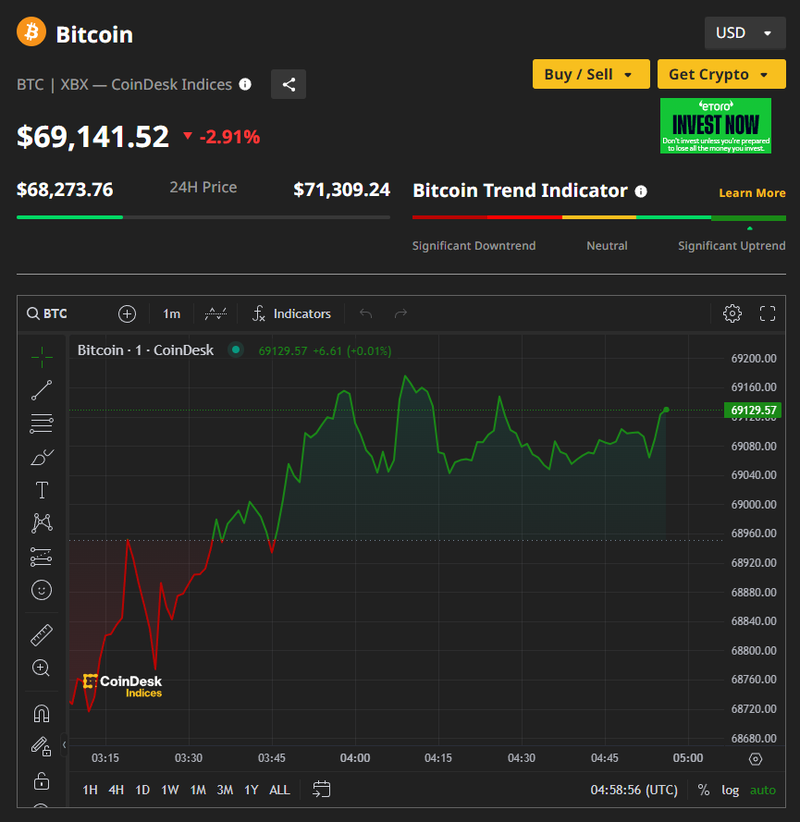Expand the Get Crypto dropdown
Viewport: 800px width, 822px height.
tap(719, 74)
